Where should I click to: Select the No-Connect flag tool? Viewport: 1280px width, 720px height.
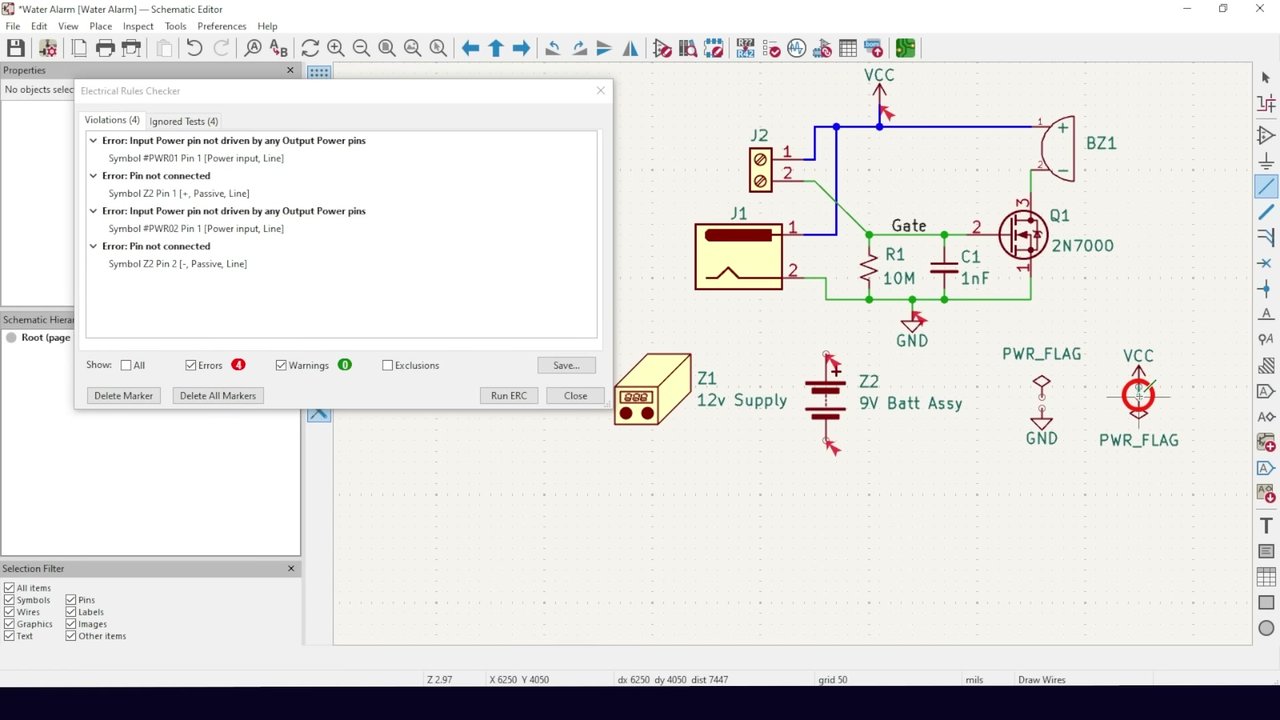pyautogui.click(x=1266, y=263)
